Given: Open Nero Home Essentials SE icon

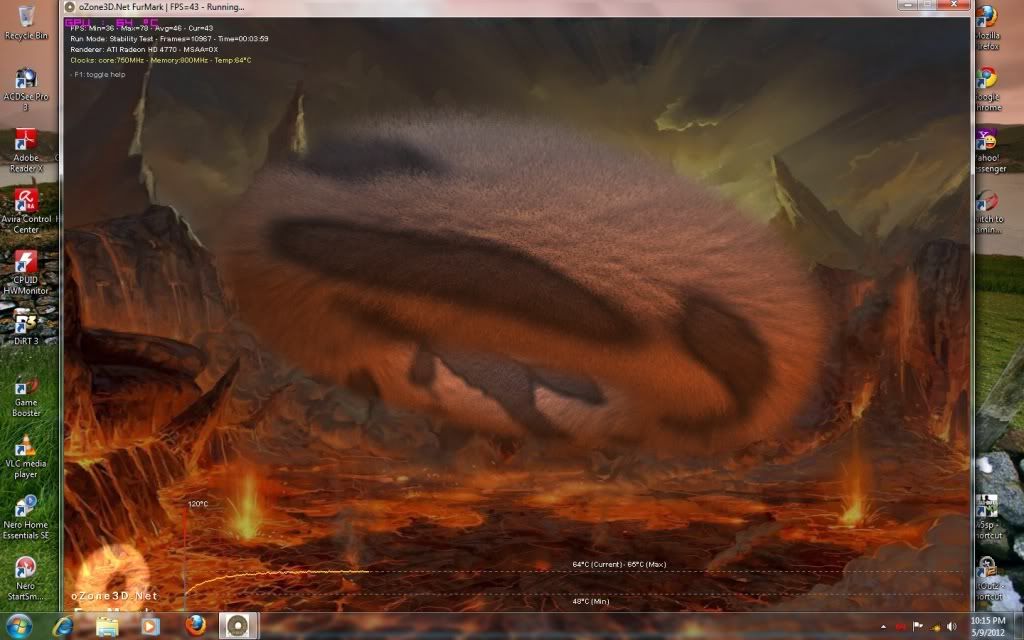Looking at the screenshot, I should point(26,518).
